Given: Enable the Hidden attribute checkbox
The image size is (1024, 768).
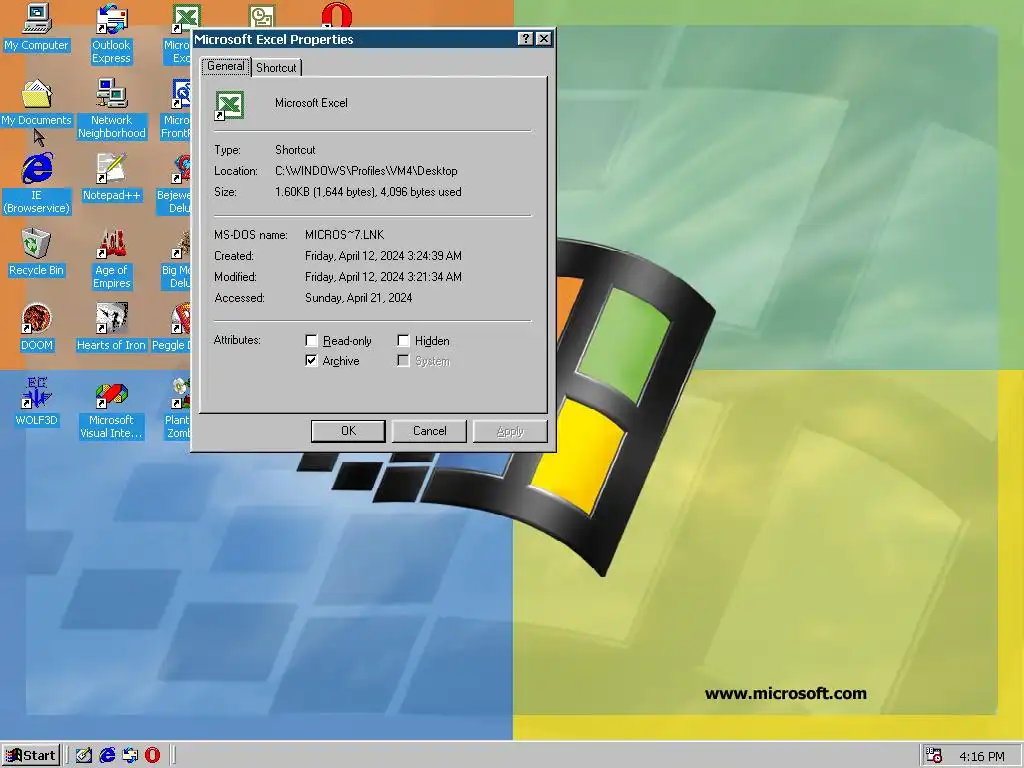Looking at the screenshot, I should 404,341.
